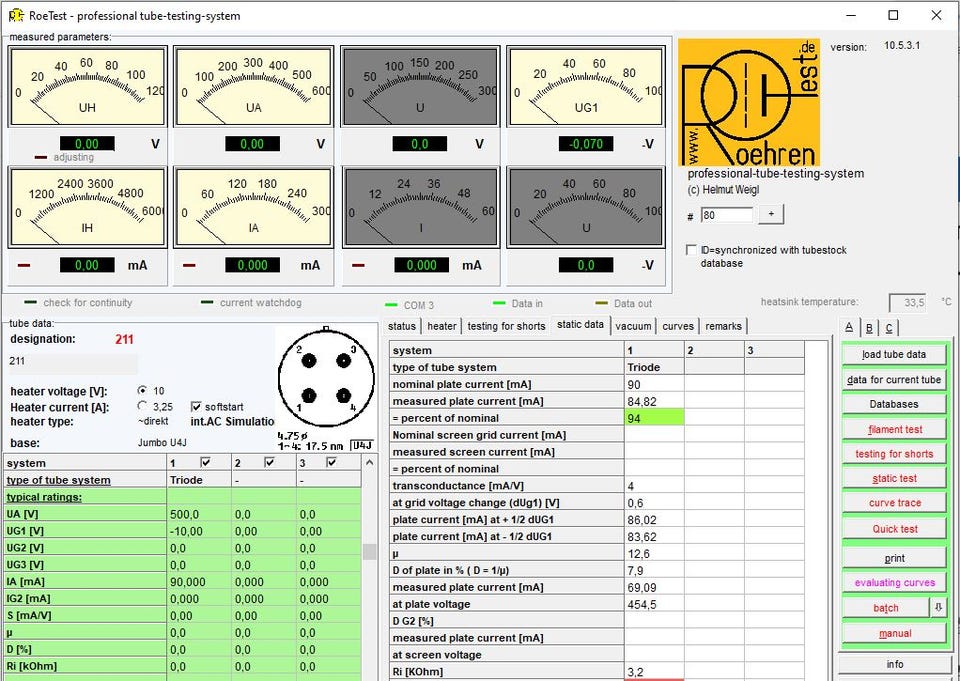Screen dimensions: 960x681
Task: Click the RoeTest app icon in title bar
Action: (x=16, y=15)
